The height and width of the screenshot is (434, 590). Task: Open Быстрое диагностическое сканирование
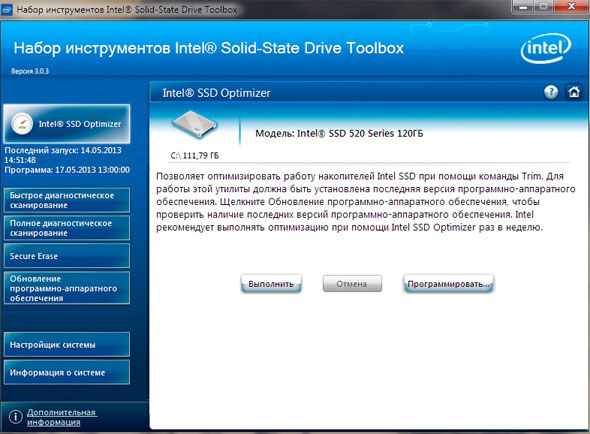coord(67,200)
